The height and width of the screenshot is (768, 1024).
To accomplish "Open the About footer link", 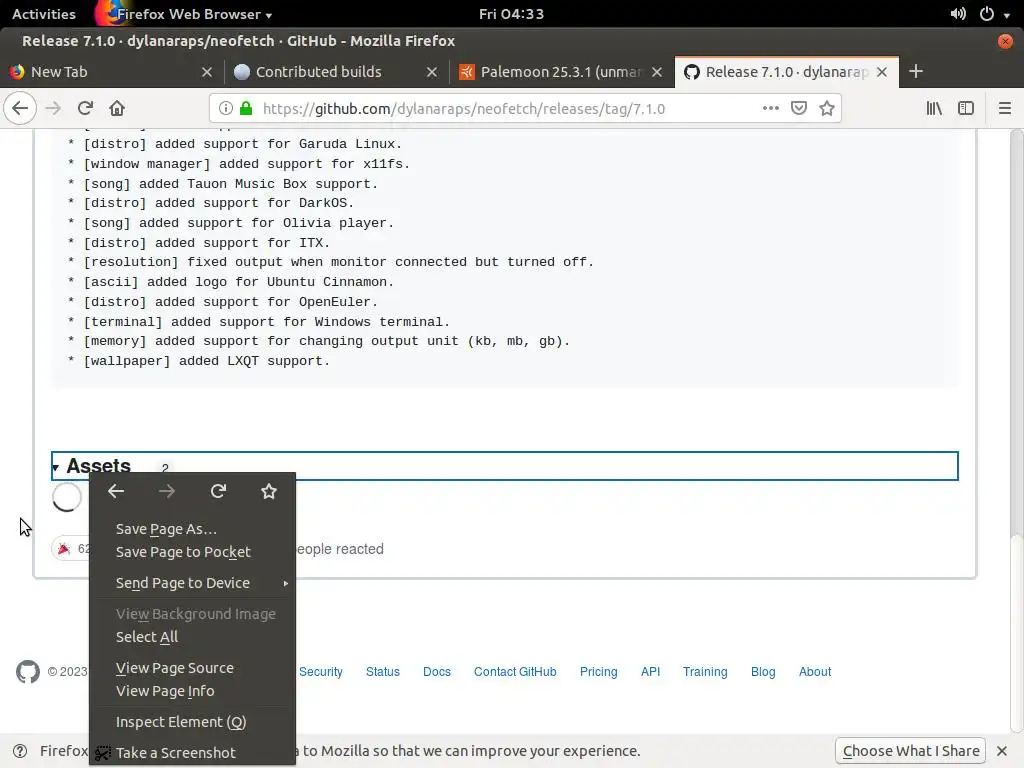I will pos(815,672).
